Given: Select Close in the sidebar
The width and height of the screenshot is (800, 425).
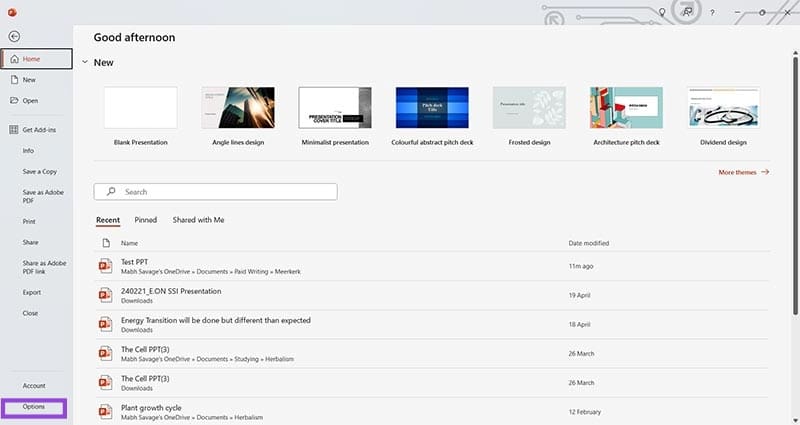Looking at the screenshot, I should tap(30, 313).
